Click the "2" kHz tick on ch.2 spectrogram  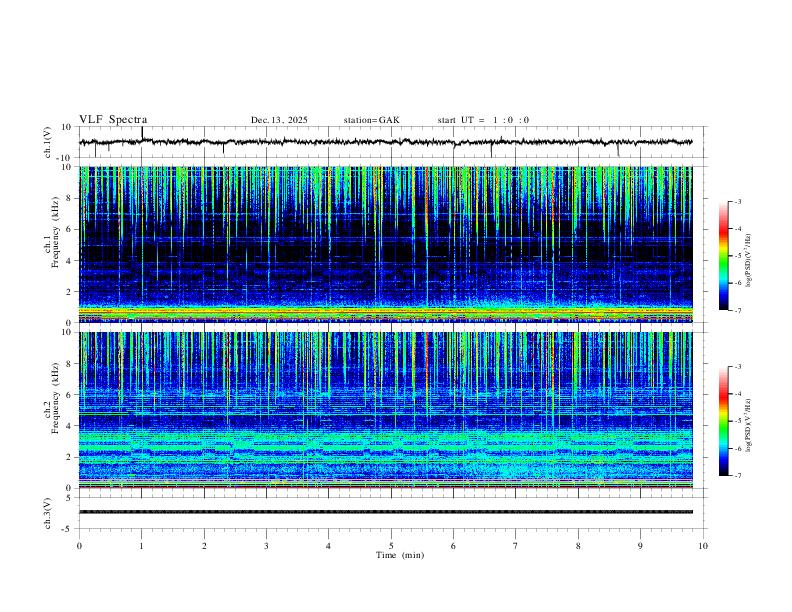point(70,457)
